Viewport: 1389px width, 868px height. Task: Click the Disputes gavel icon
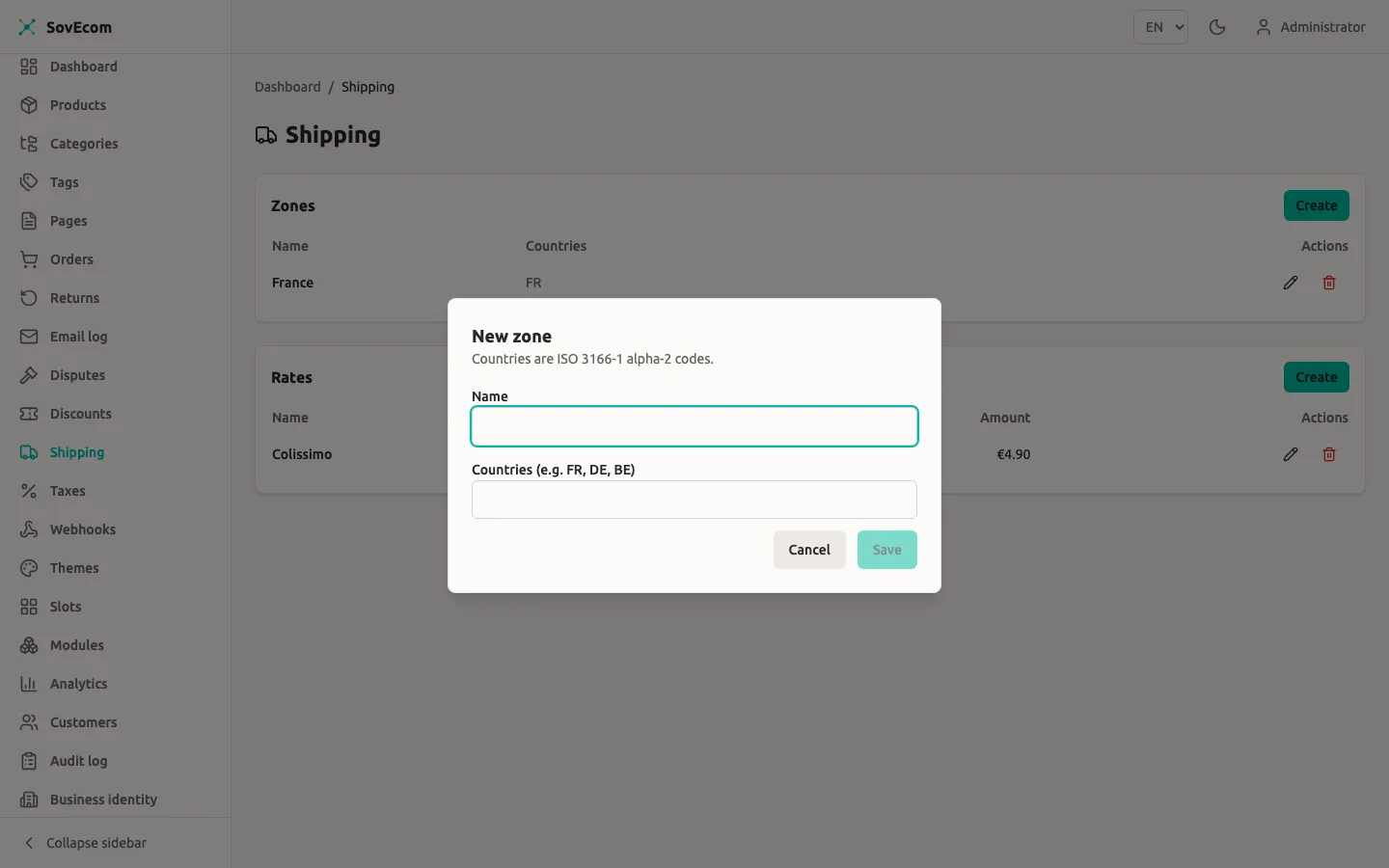click(29, 375)
